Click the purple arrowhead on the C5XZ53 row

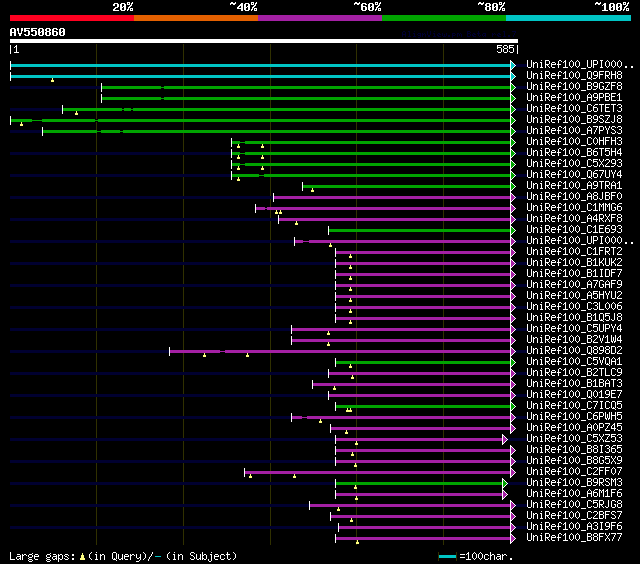pyautogui.click(x=505, y=440)
